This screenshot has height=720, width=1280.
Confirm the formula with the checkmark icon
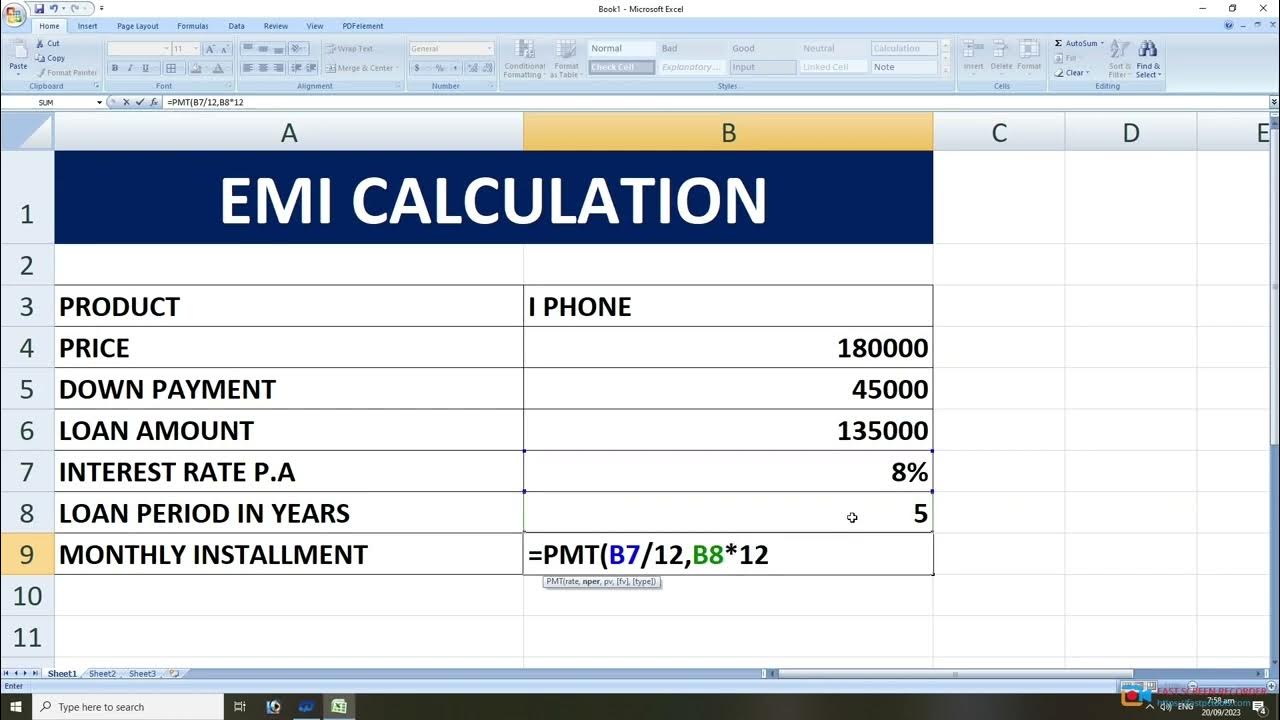(x=139, y=102)
